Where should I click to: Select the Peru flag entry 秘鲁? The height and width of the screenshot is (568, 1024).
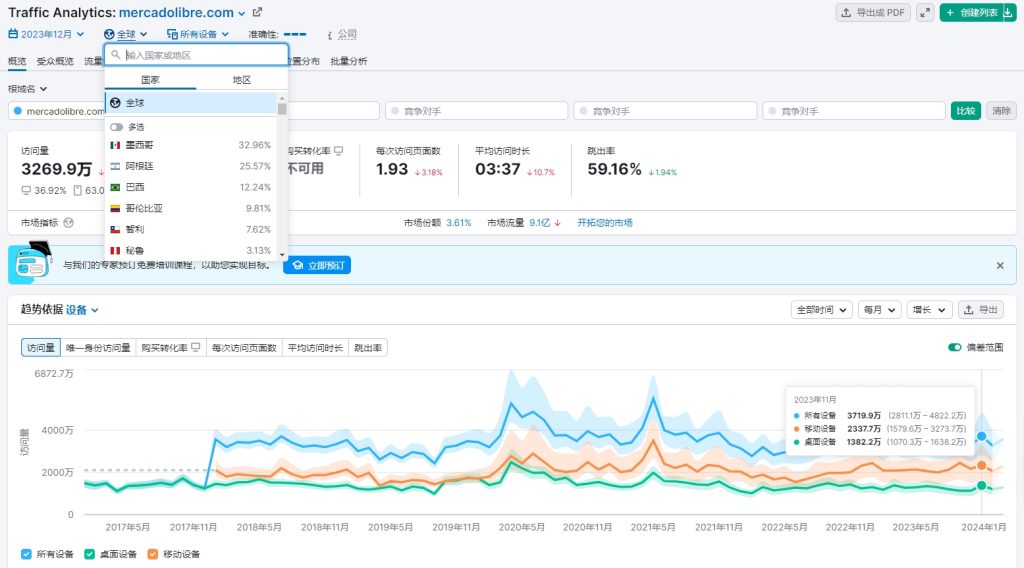(x=190, y=250)
